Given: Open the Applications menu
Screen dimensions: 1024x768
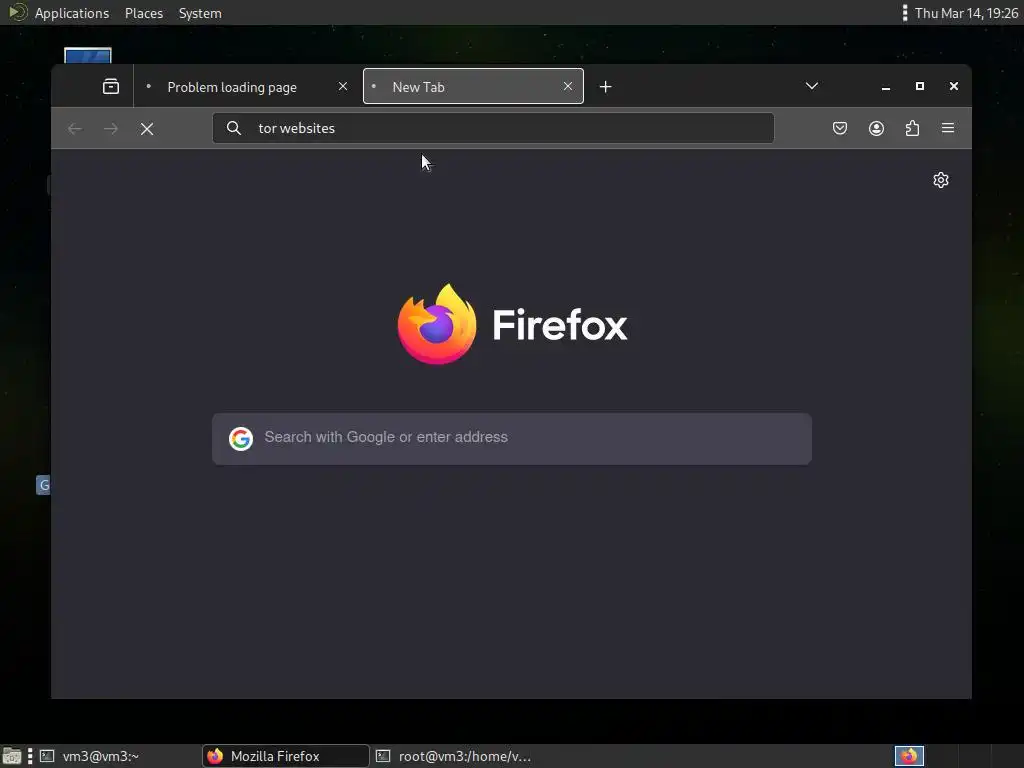Looking at the screenshot, I should click(x=72, y=13).
